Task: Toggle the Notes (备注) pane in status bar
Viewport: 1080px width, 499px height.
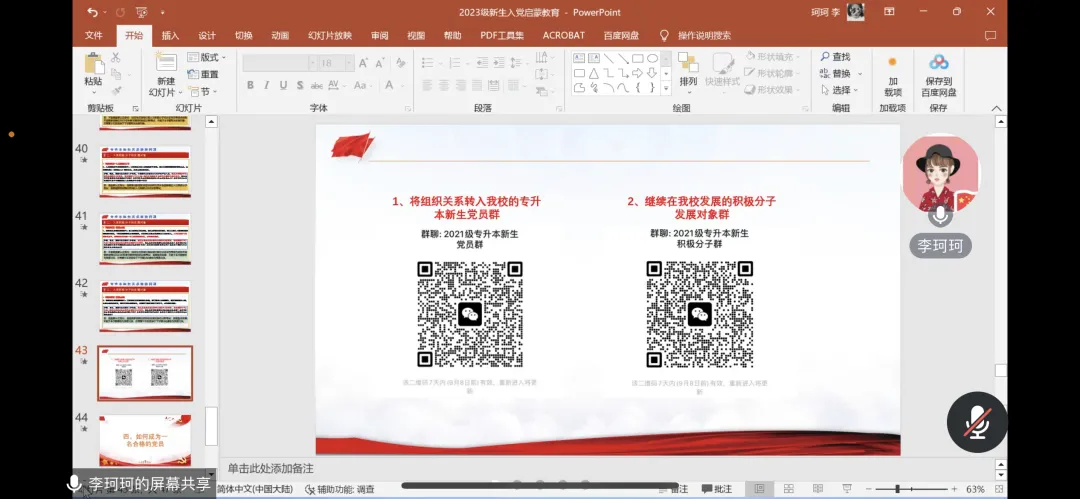Action: [676, 489]
